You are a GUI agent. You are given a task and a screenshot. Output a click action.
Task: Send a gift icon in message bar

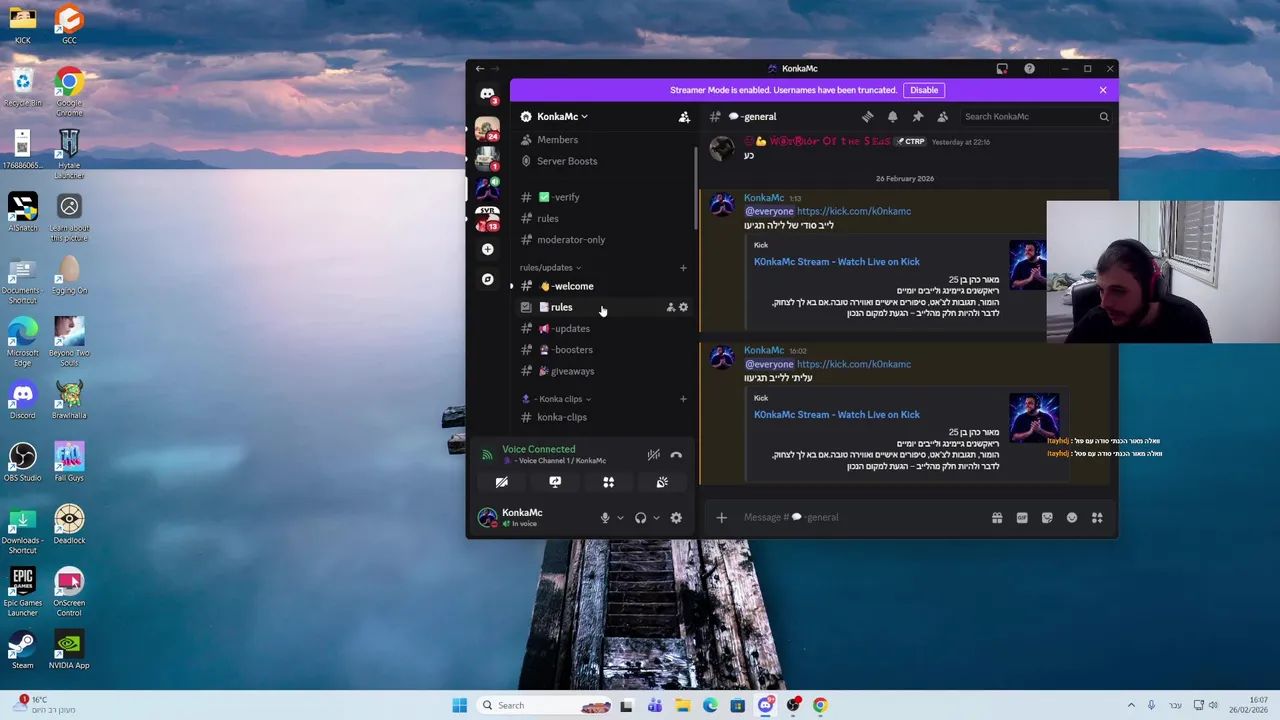[997, 518]
